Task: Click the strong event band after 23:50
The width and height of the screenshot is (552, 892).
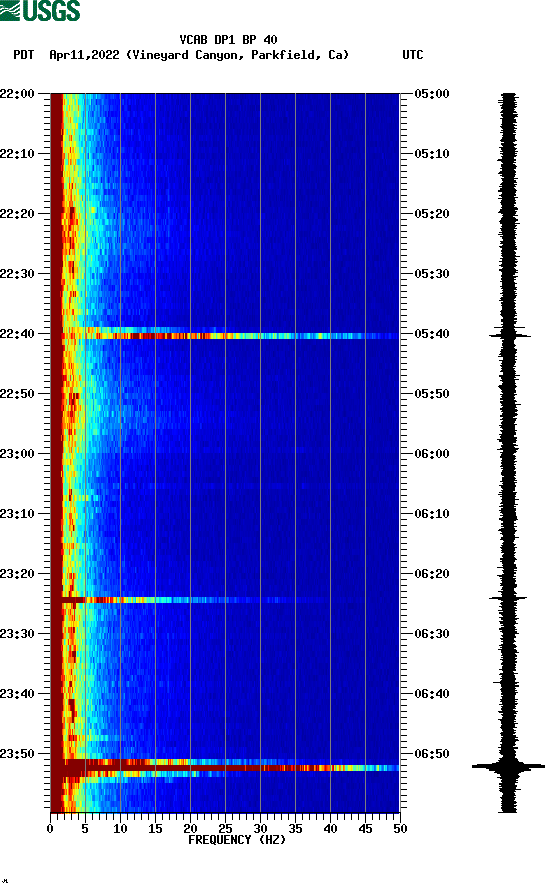Action: 225,768
